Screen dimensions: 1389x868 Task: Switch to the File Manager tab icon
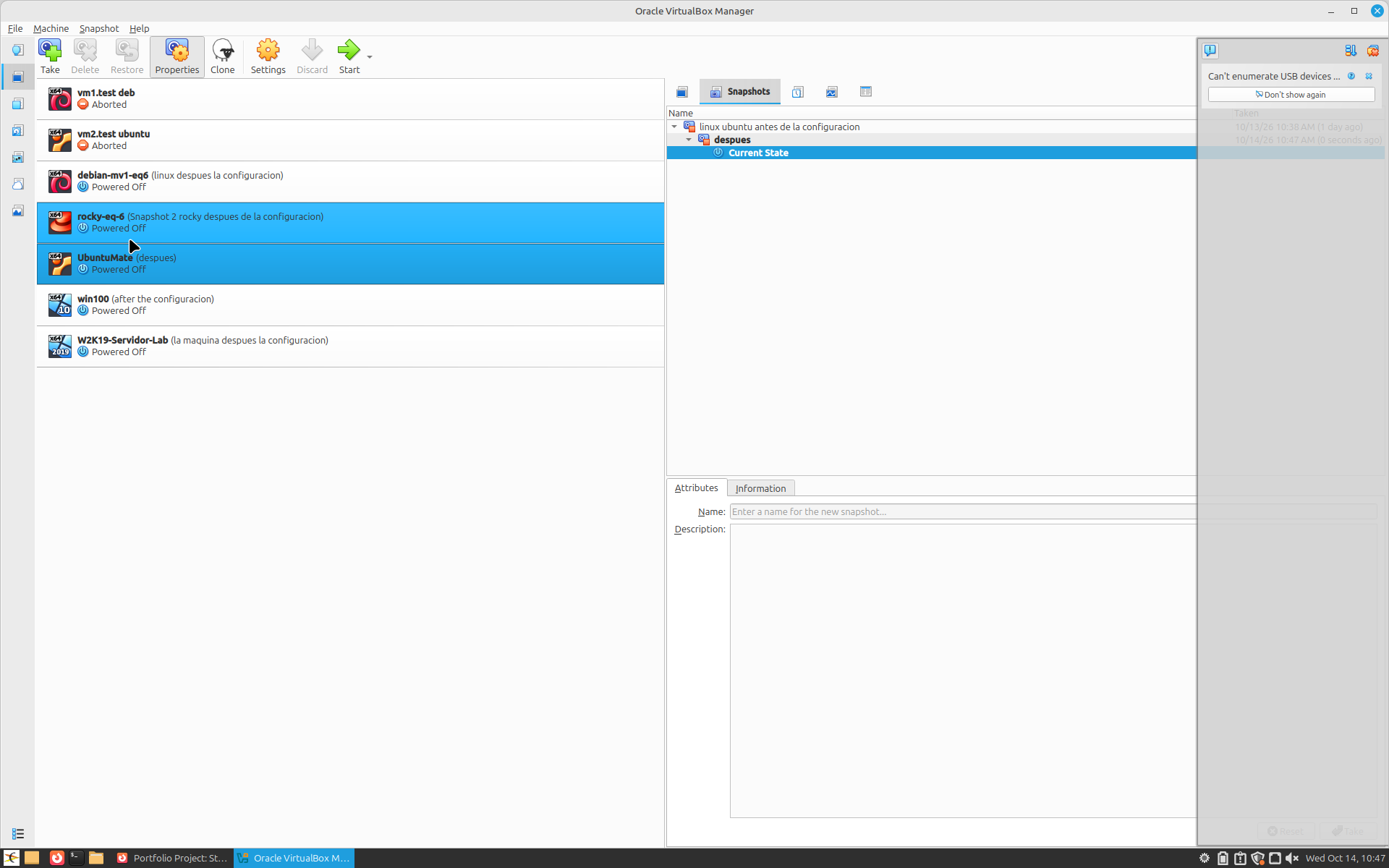(866, 92)
